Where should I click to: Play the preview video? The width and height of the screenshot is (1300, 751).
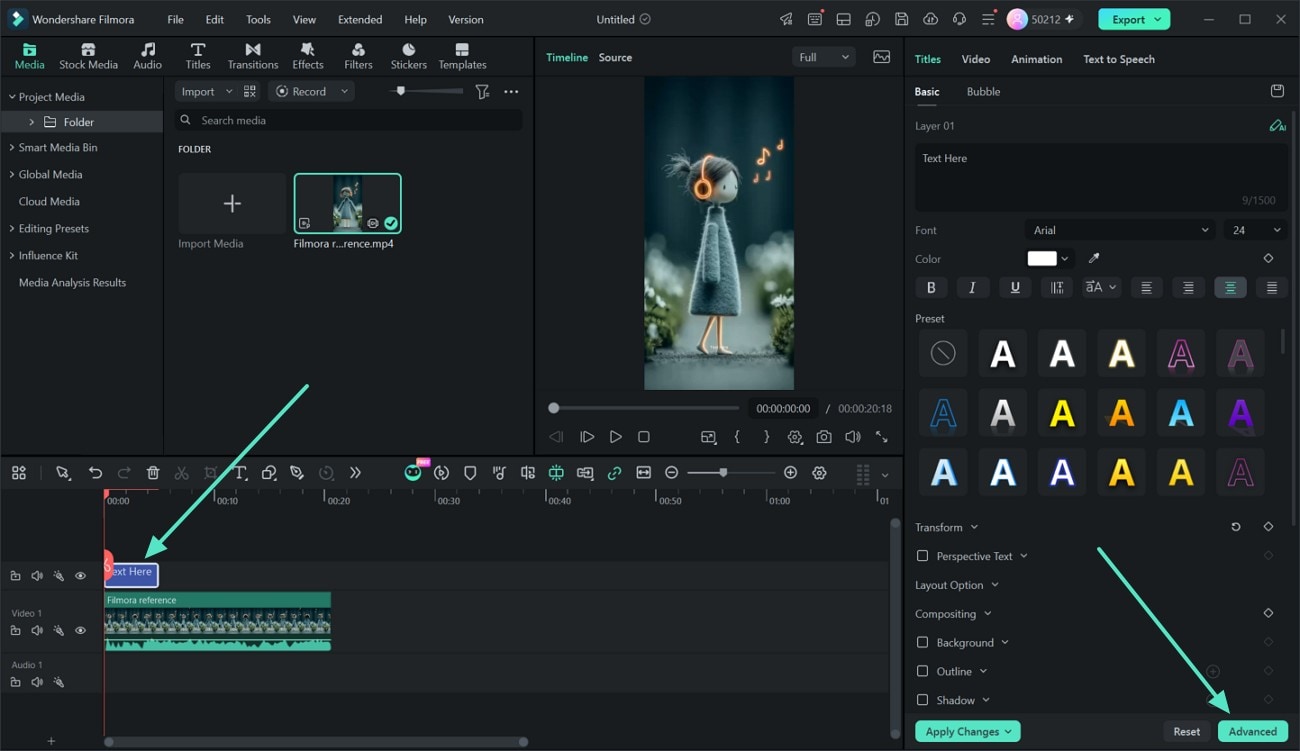click(x=615, y=437)
